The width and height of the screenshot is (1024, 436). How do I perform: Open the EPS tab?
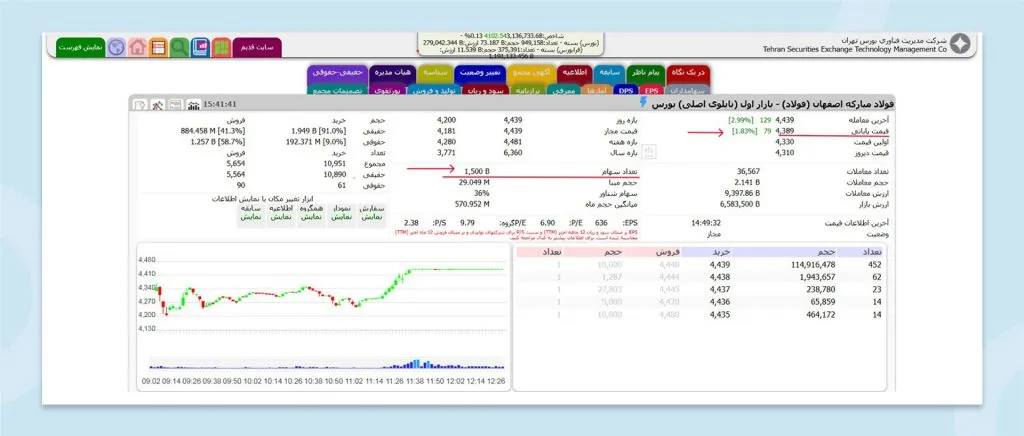(651, 90)
